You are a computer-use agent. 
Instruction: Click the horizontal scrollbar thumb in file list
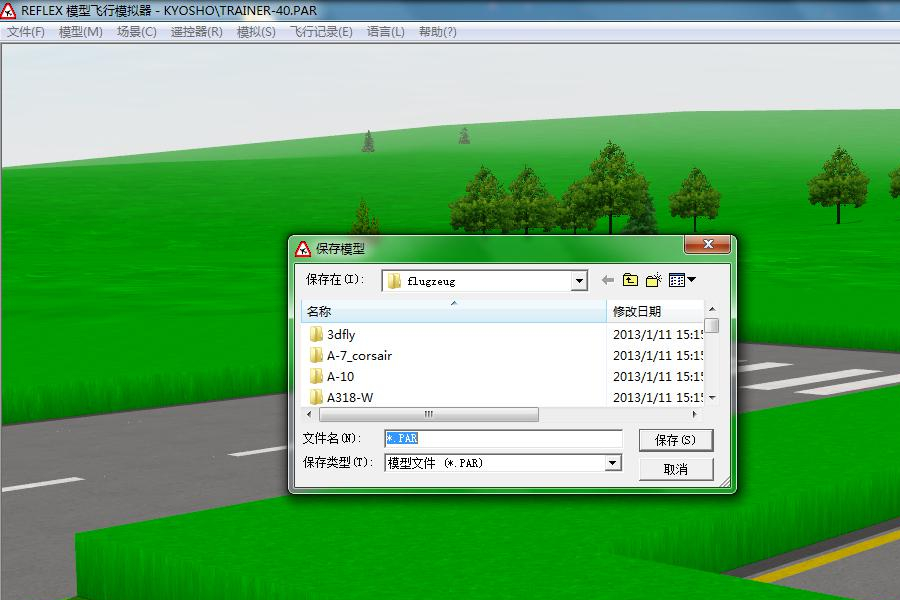click(x=429, y=414)
